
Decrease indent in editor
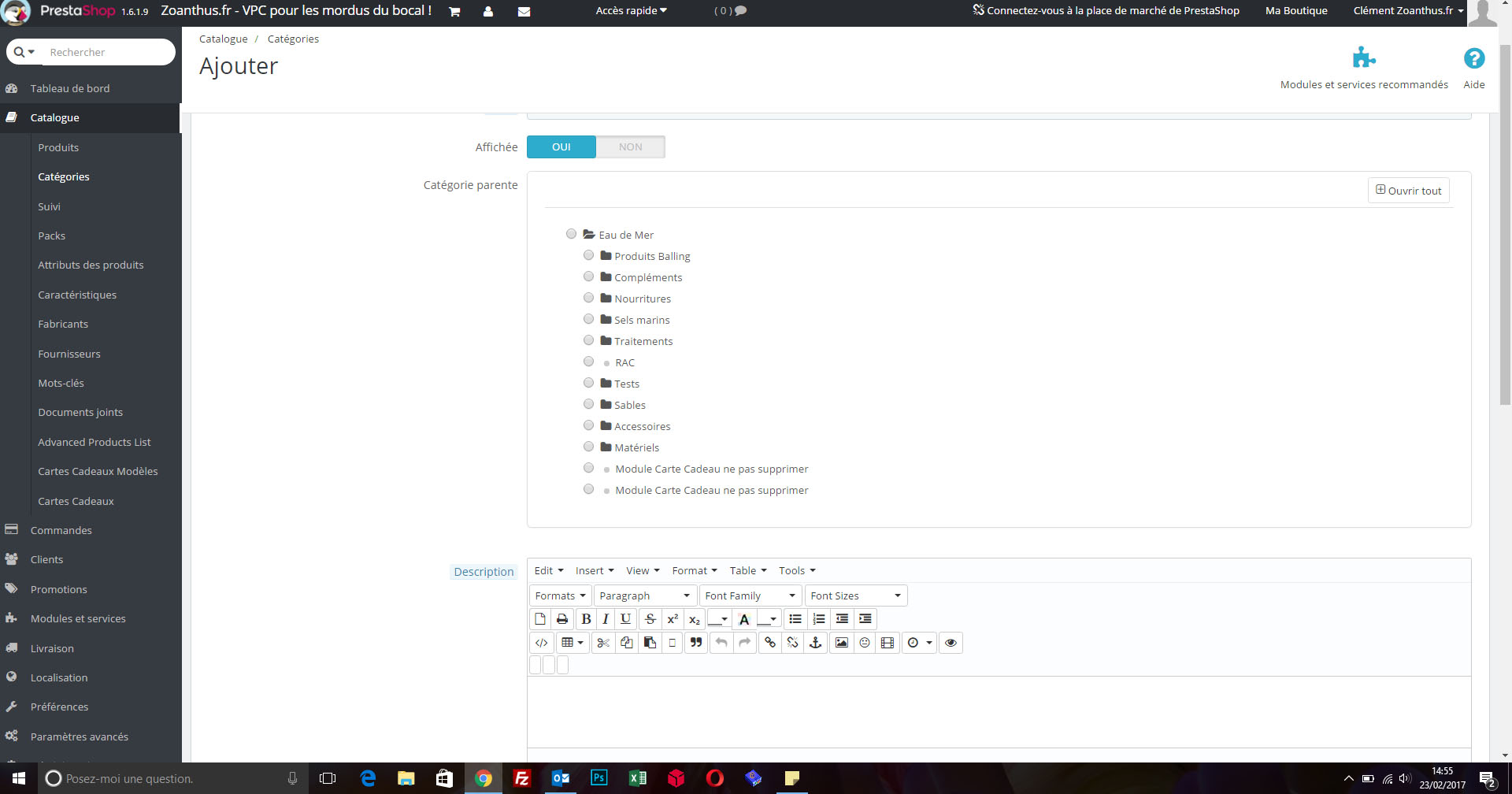pos(842,619)
